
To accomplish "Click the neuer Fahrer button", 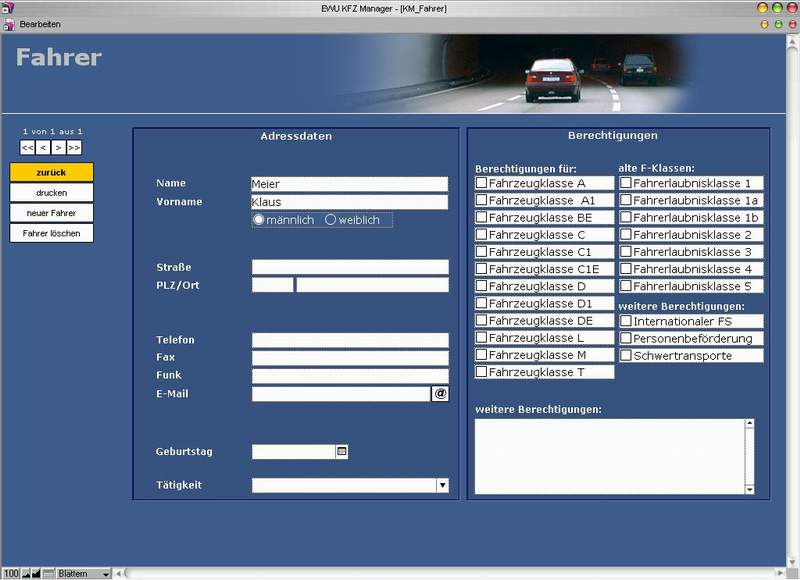I will [52, 213].
